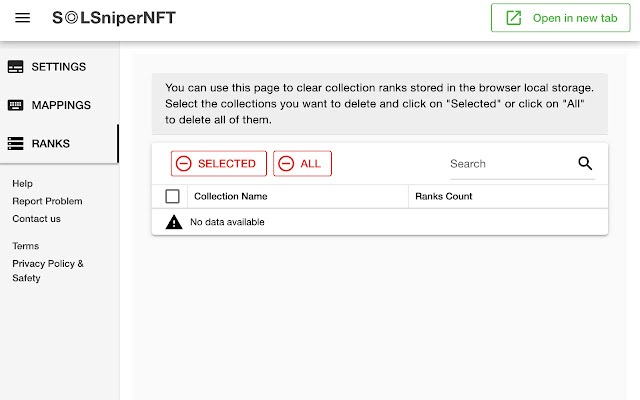The height and width of the screenshot is (400, 640).
Task: Delete selected collections with Selected button
Action: pyautogui.click(x=219, y=164)
